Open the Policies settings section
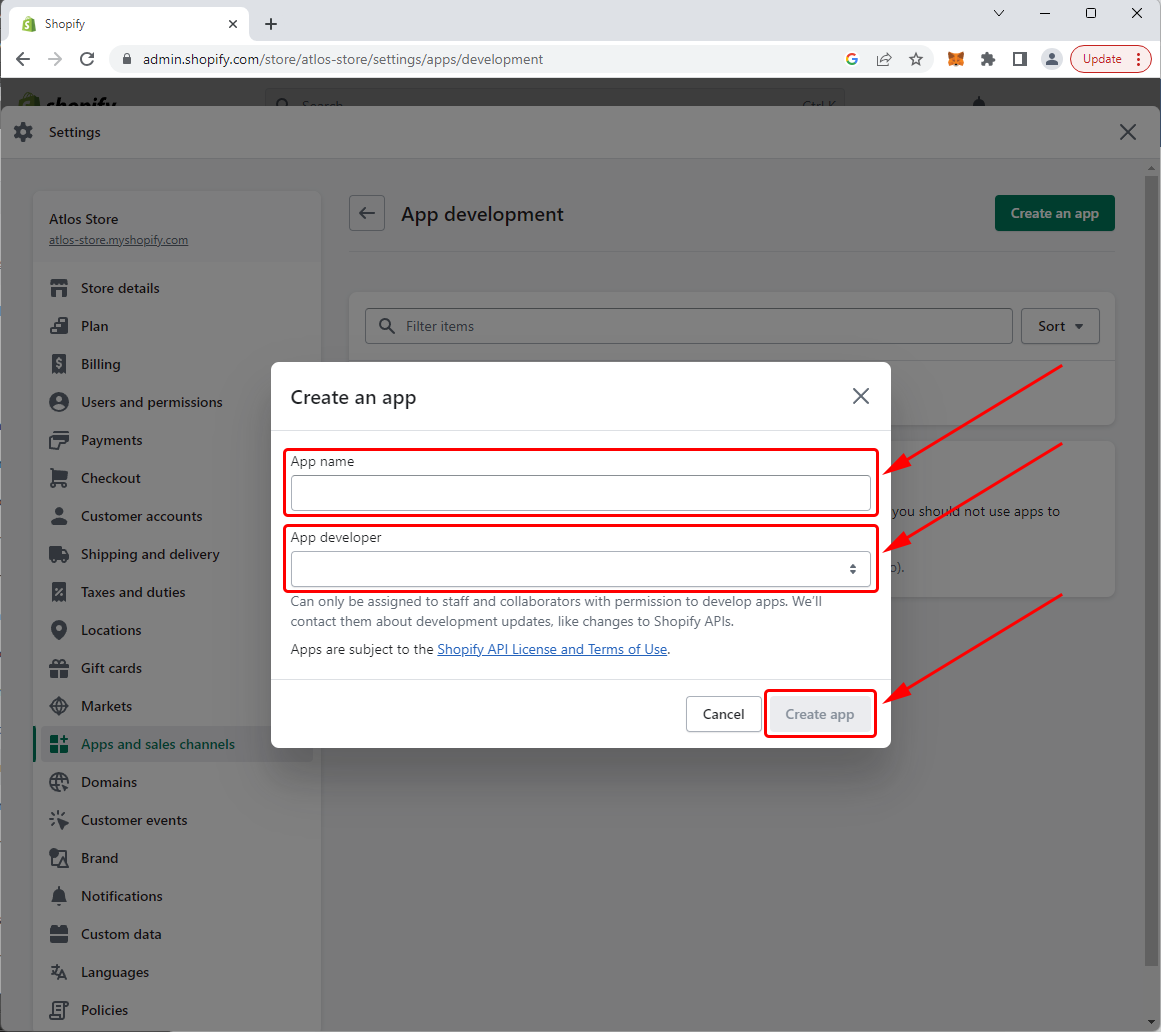The image size is (1161, 1032). click(104, 1010)
